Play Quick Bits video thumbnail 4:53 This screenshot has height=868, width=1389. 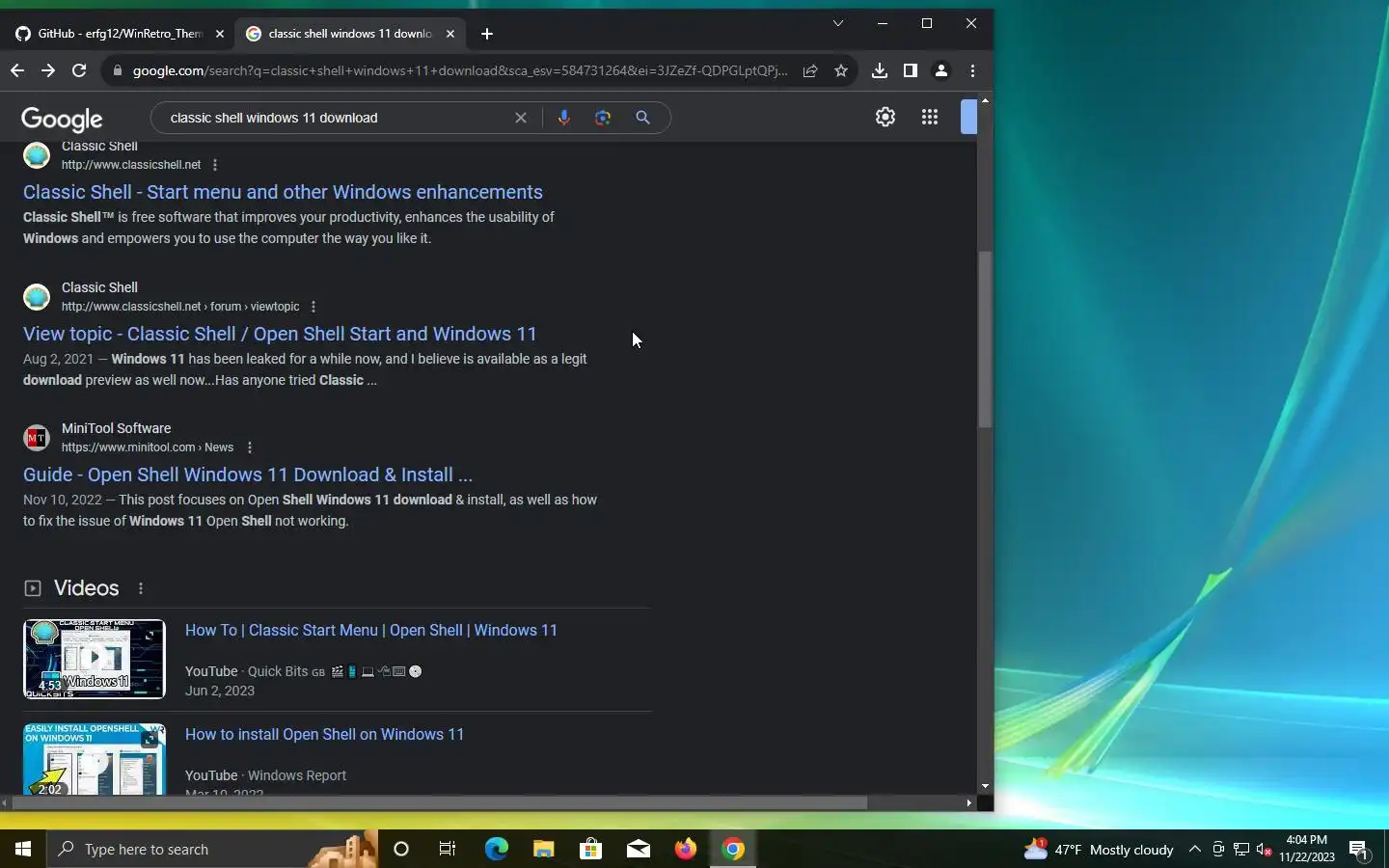(x=95, y=660)
